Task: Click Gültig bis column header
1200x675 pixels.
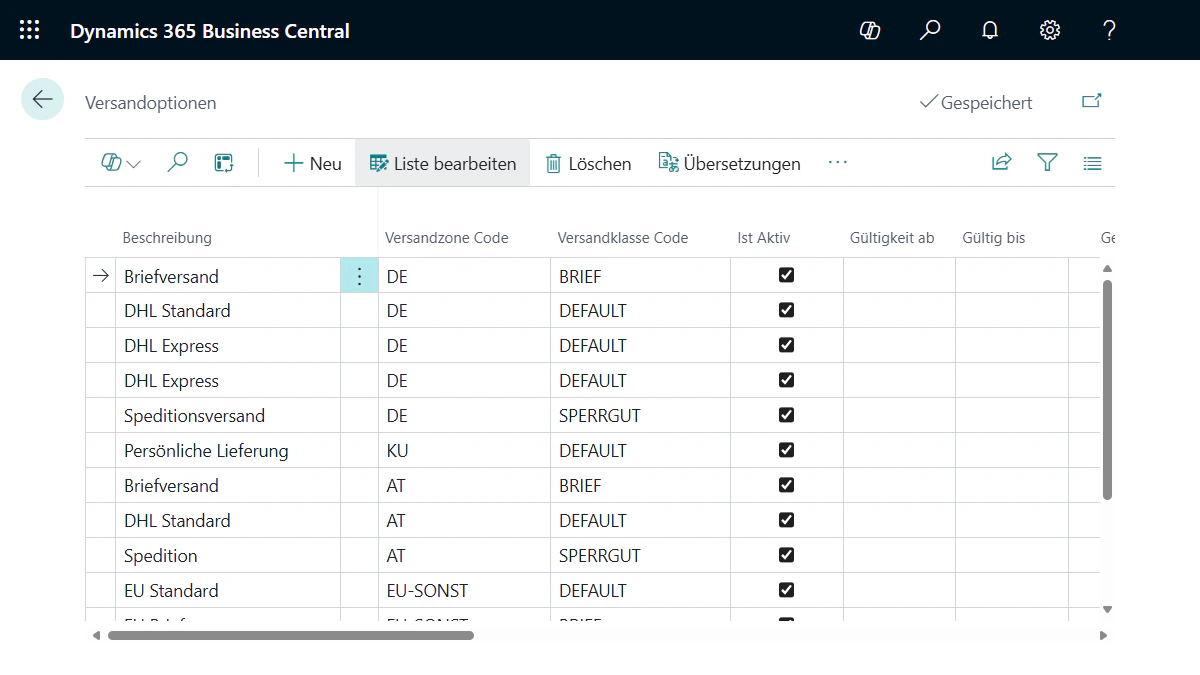Action: tap(994, 238)
